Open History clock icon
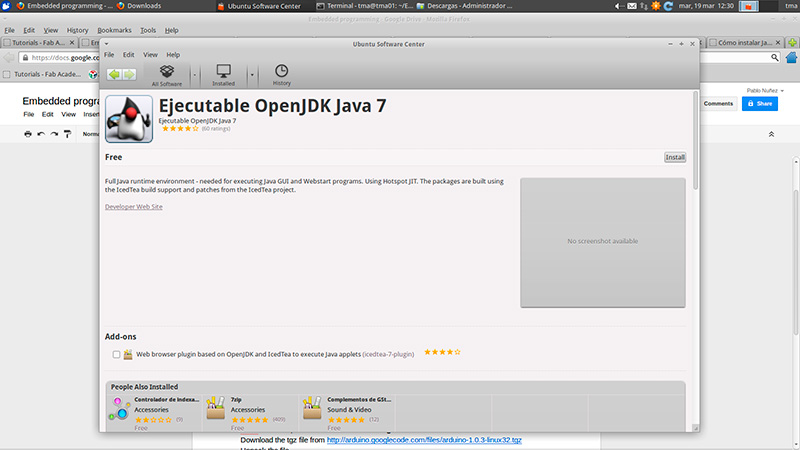 (x=281, y=70)
